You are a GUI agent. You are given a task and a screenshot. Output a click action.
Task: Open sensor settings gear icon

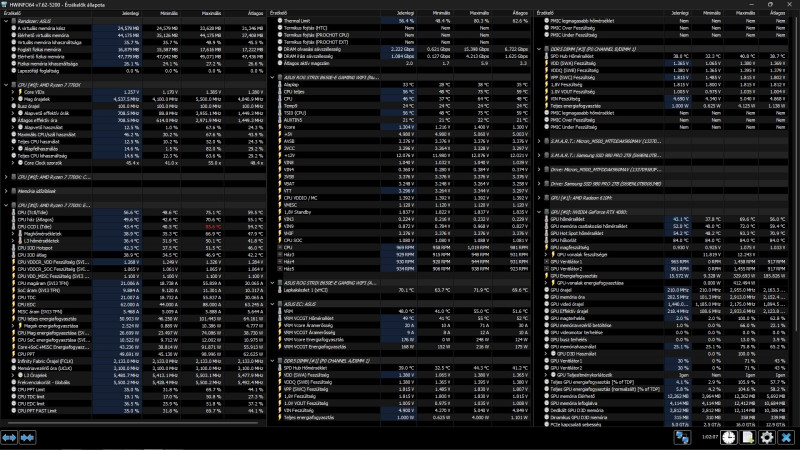point(767,437)
